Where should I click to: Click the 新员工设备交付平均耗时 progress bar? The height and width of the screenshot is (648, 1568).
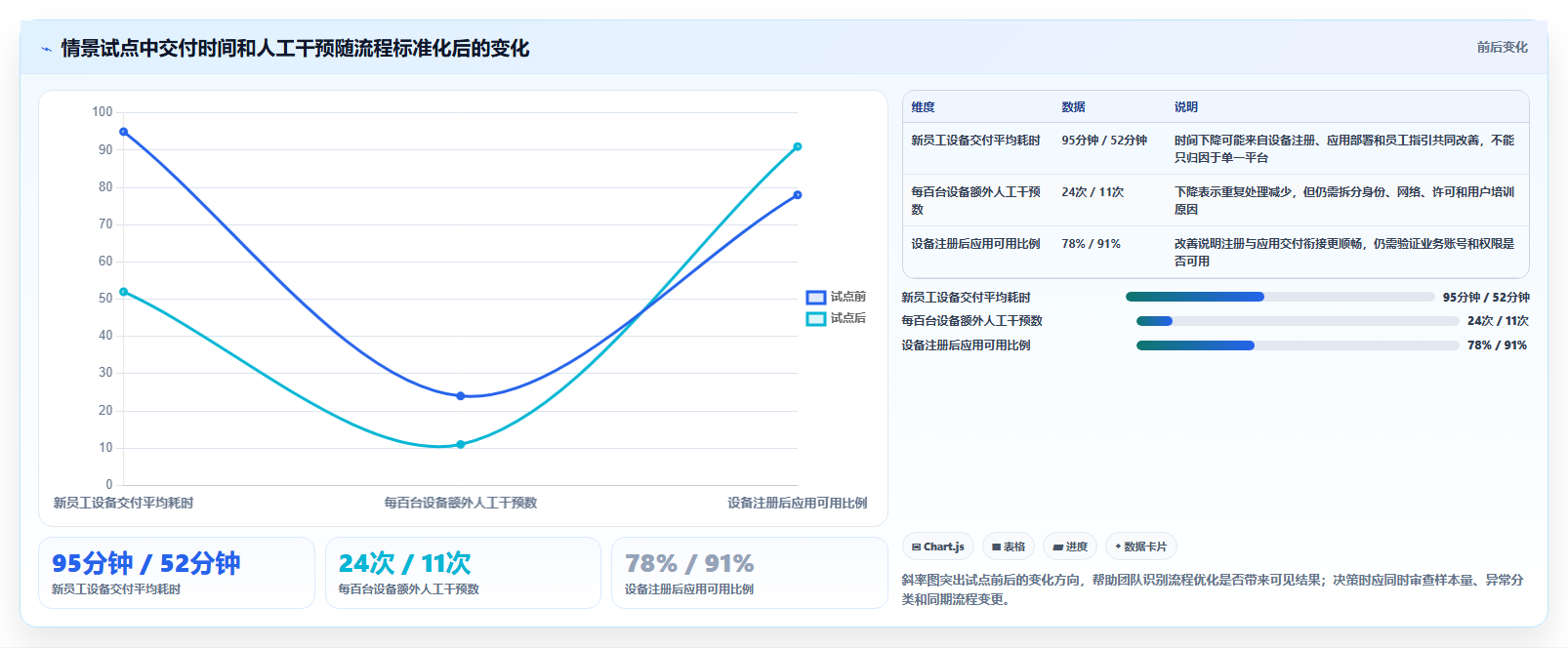pos(1280,297)
